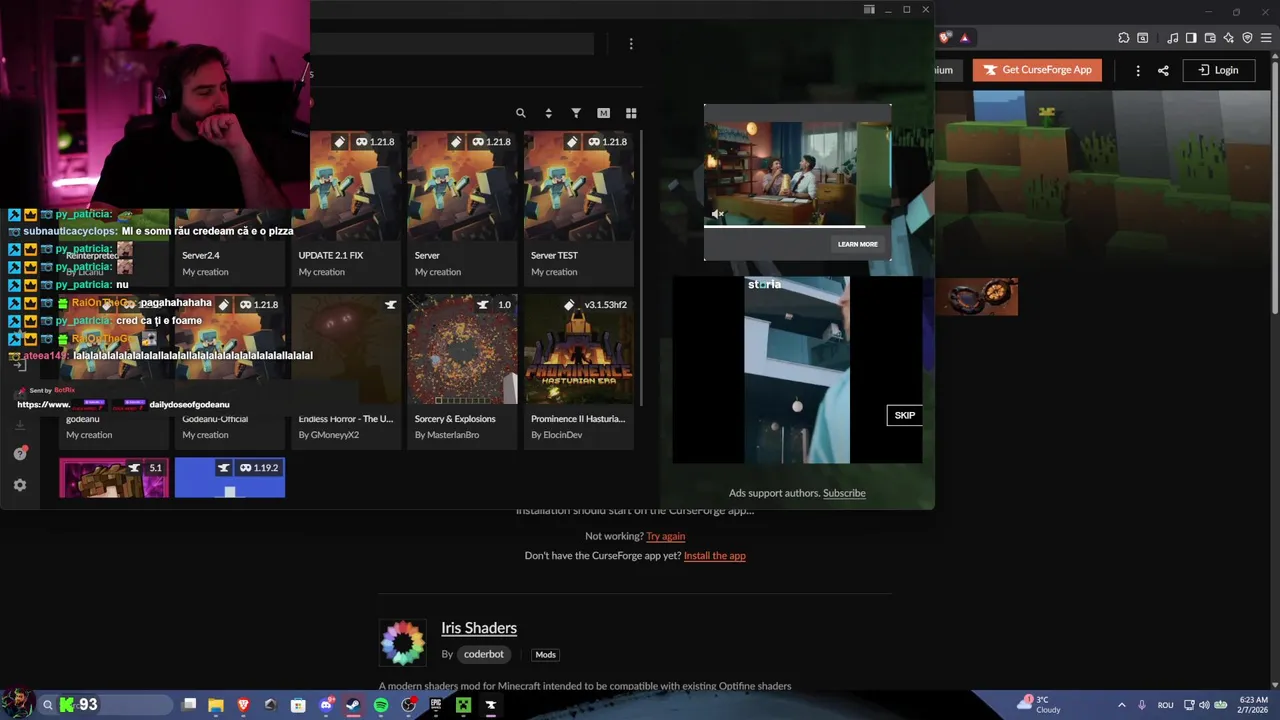
Task: Open the weather widget showing 3°C Cloudy
Action: coord(1040,705)
